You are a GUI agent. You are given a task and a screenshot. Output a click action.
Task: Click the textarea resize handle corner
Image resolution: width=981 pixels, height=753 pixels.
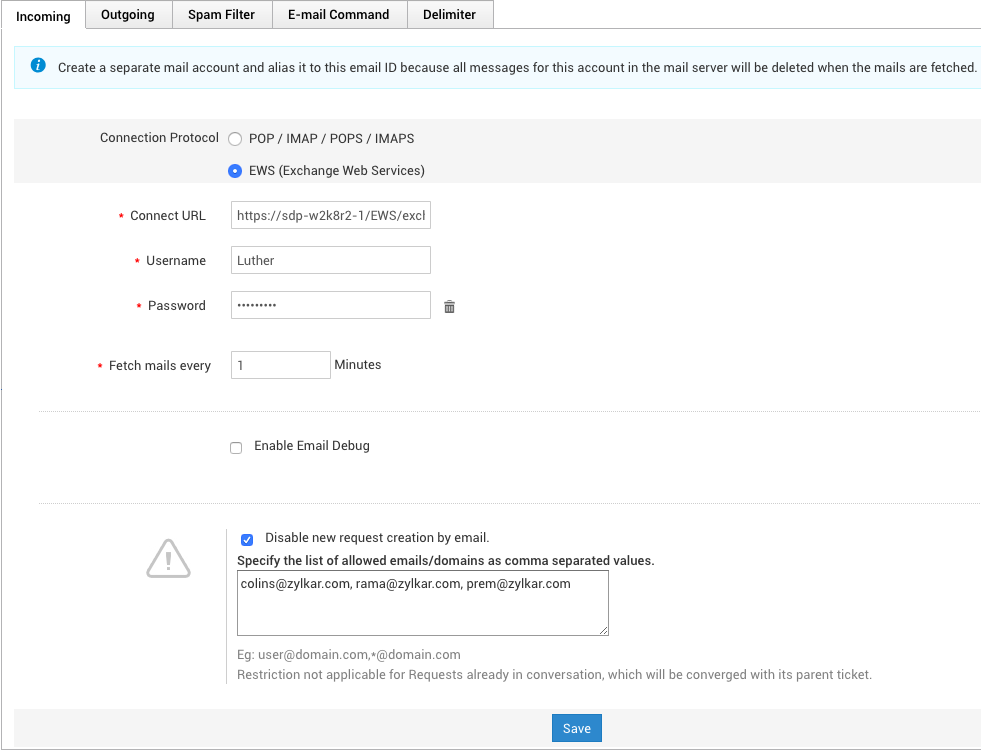click(x=604, y=631)
